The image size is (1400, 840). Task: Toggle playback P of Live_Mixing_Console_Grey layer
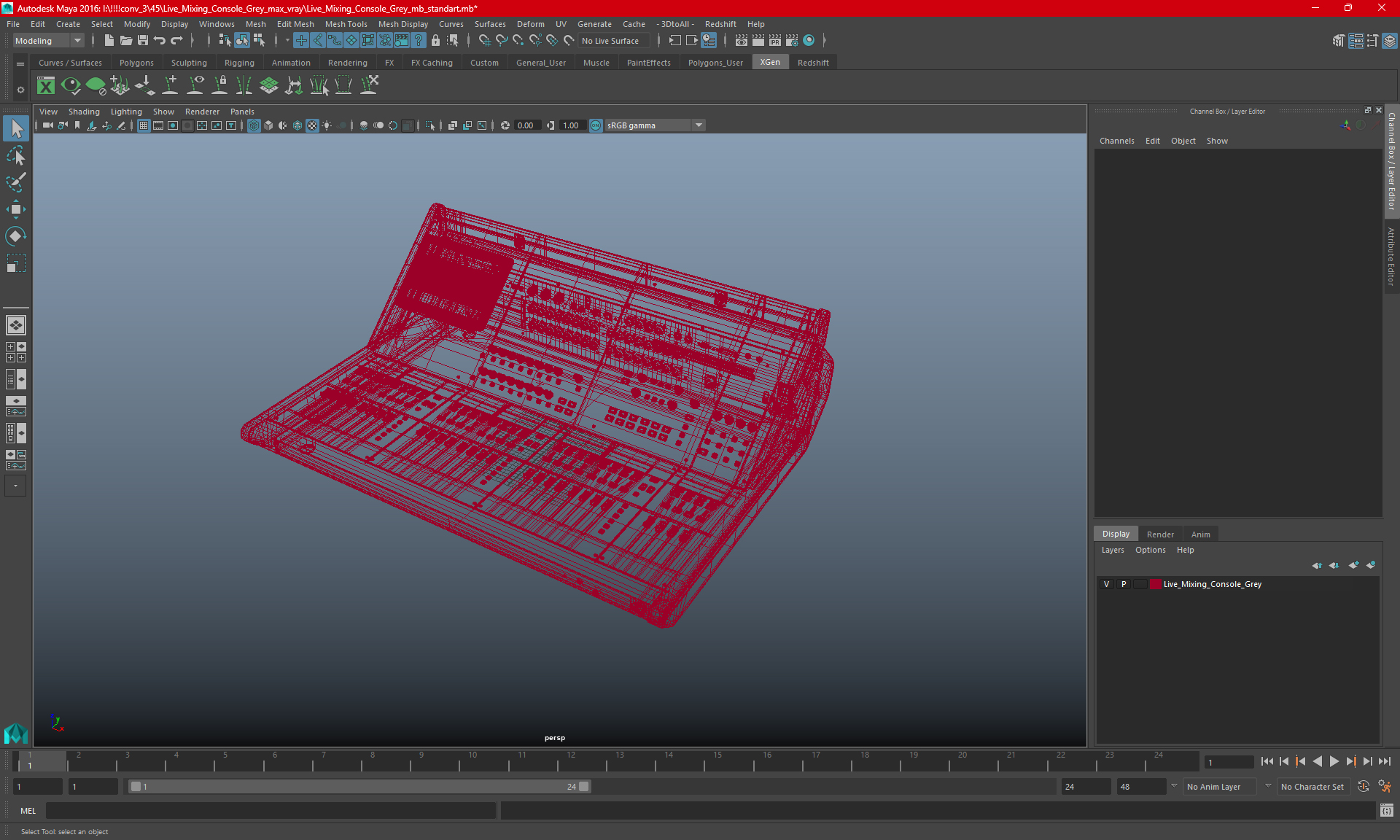[1124, 584]
